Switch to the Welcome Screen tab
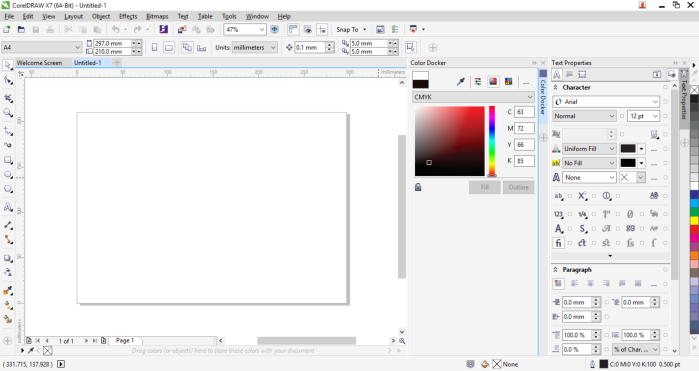 39,63
